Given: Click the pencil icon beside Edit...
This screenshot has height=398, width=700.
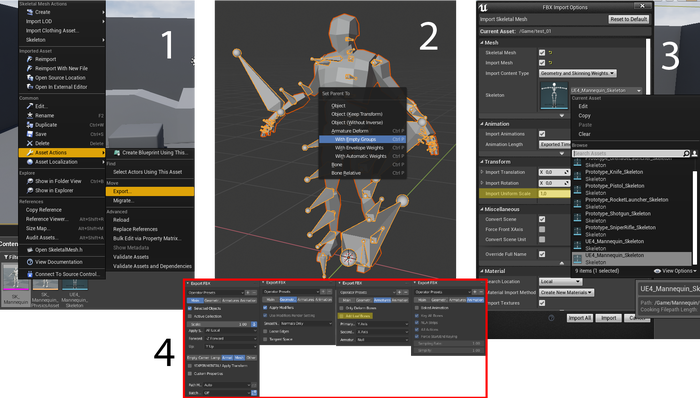Looking at the screenshot, I should 30,106.
